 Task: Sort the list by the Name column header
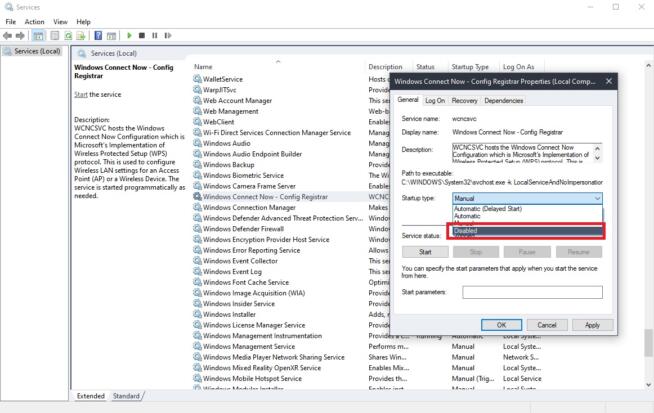203,67
